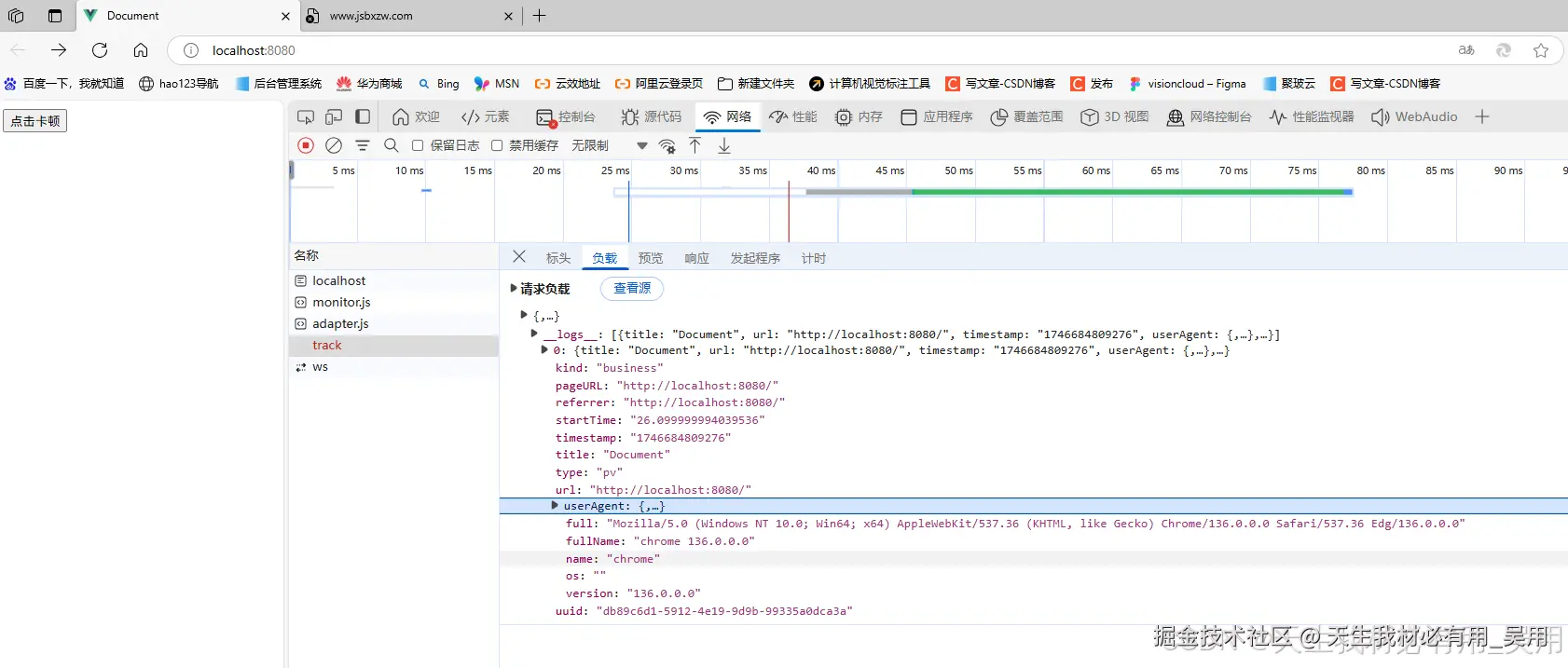Go to browser home page
Viewport: 1568px width, 668px height.
(141, 50)
